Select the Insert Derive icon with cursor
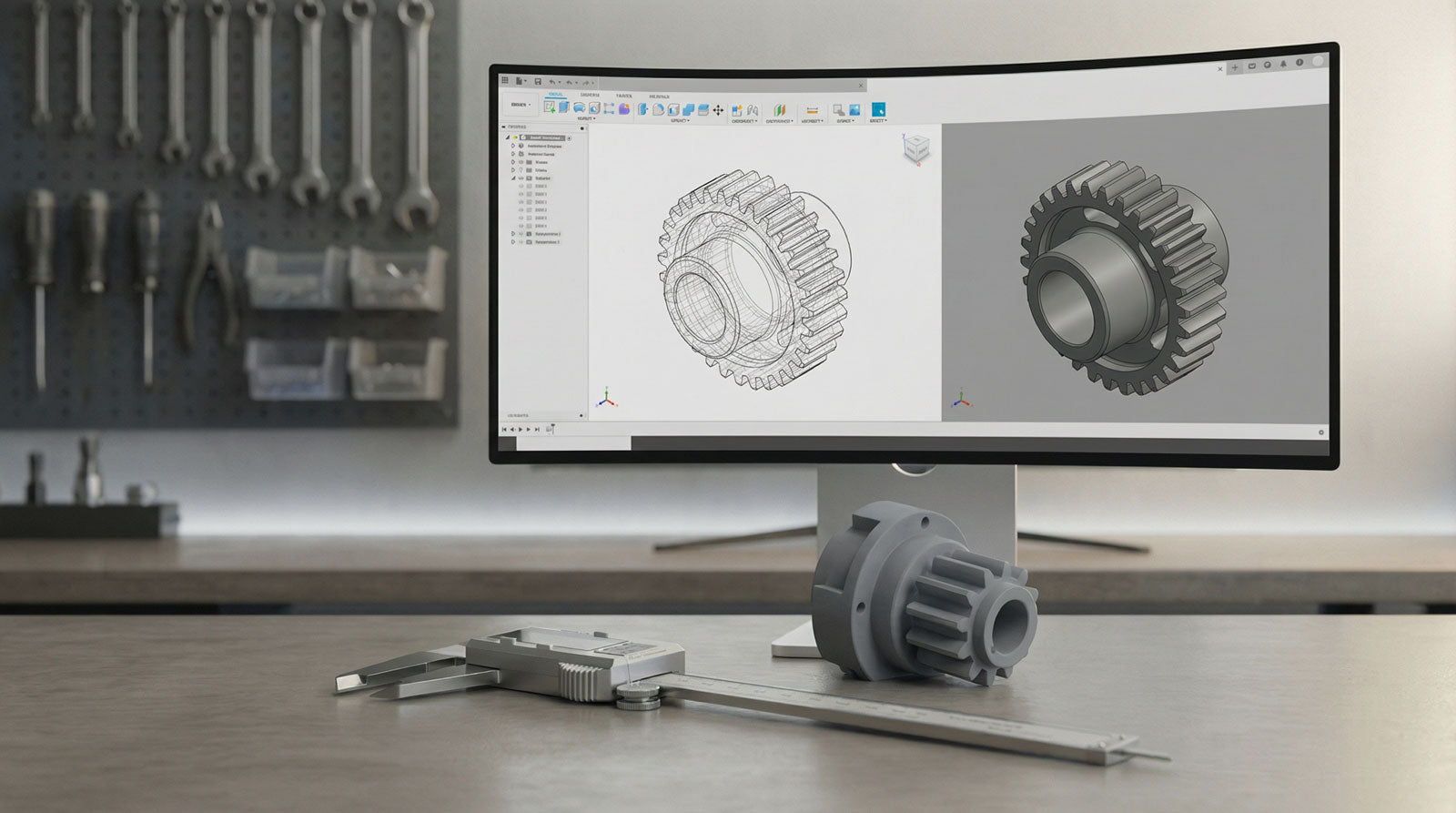Screen dimensions: 1456x813 (x=838, y=110)
